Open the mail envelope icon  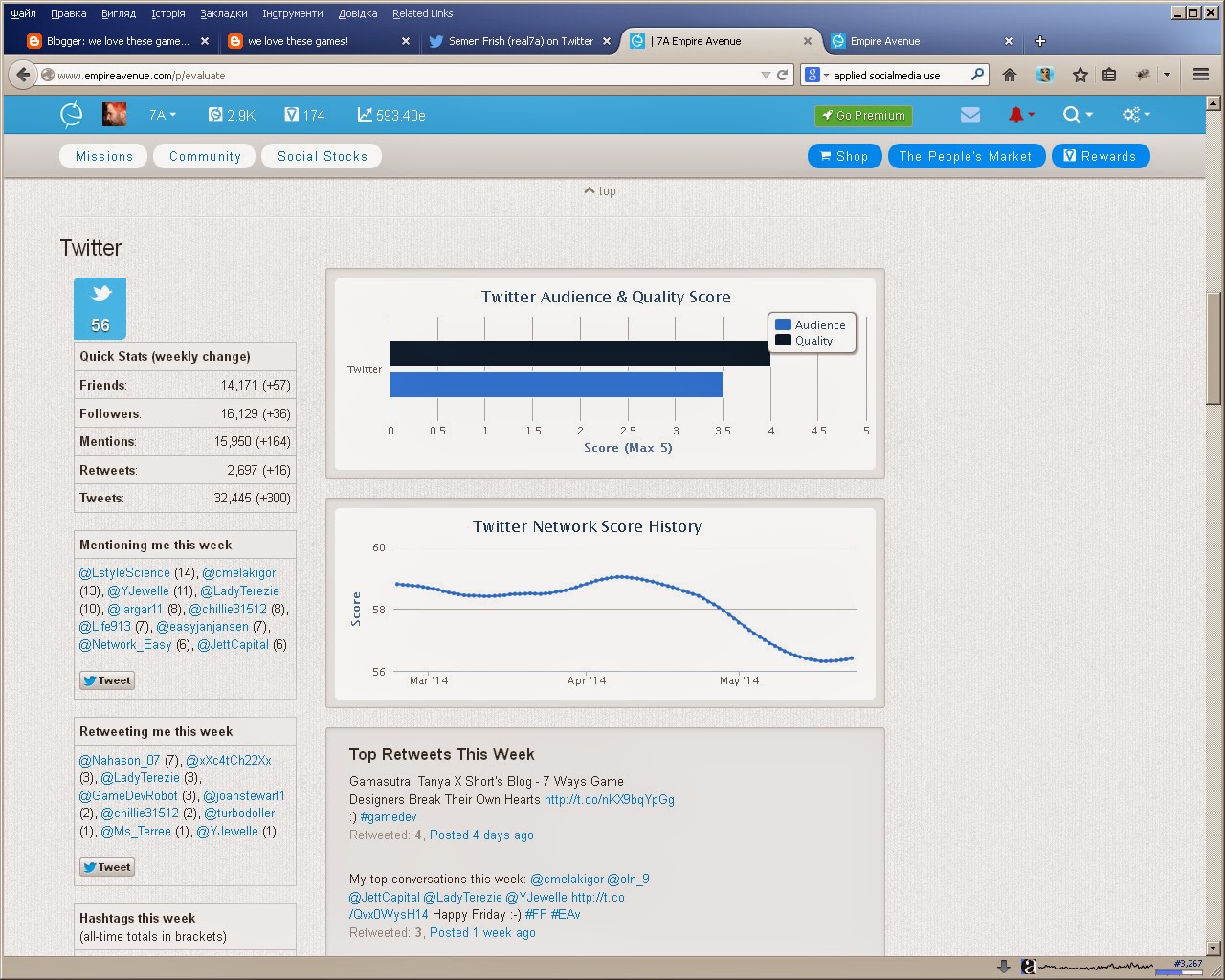pos(970,115)
